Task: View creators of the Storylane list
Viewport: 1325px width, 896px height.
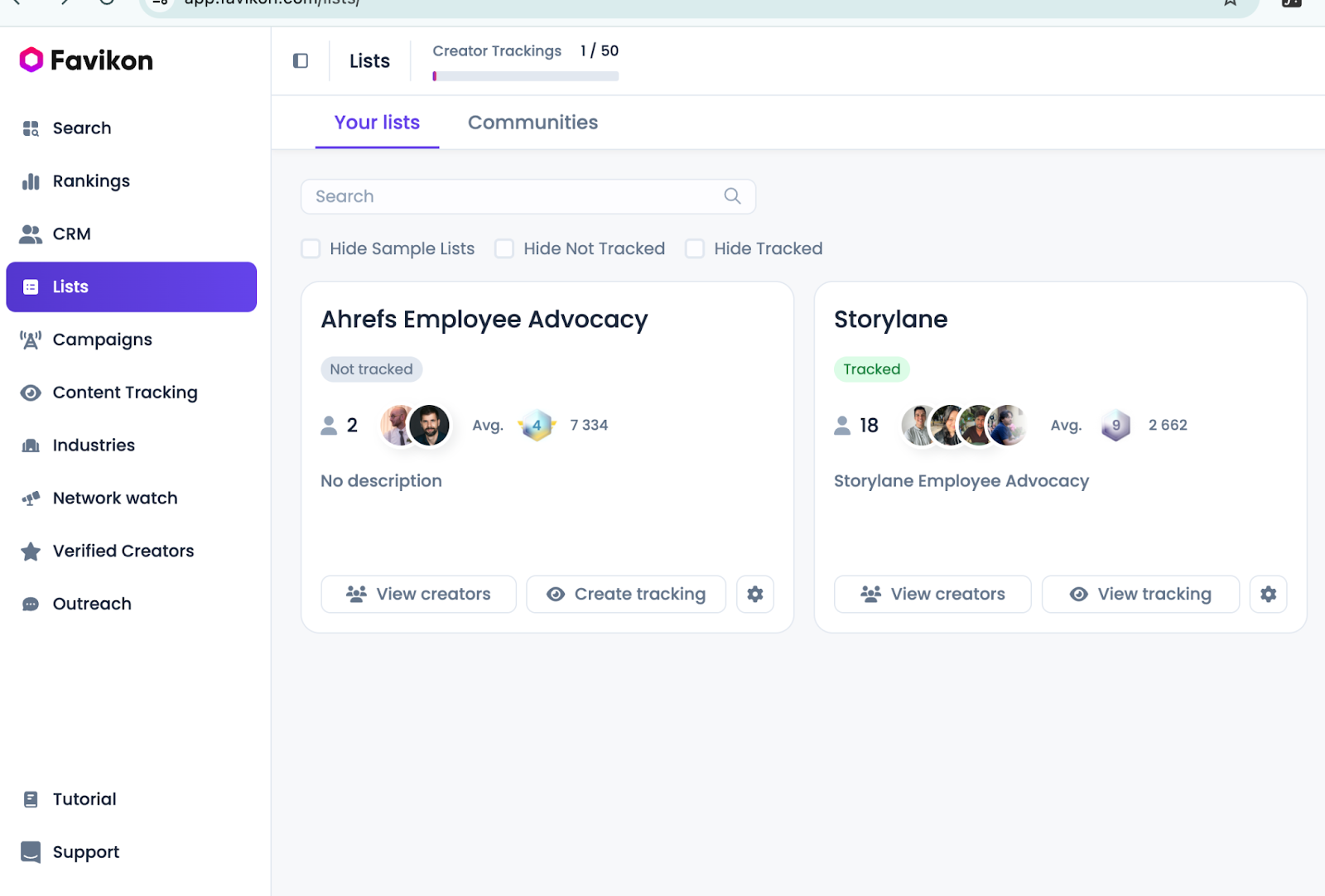Action: 932,595
